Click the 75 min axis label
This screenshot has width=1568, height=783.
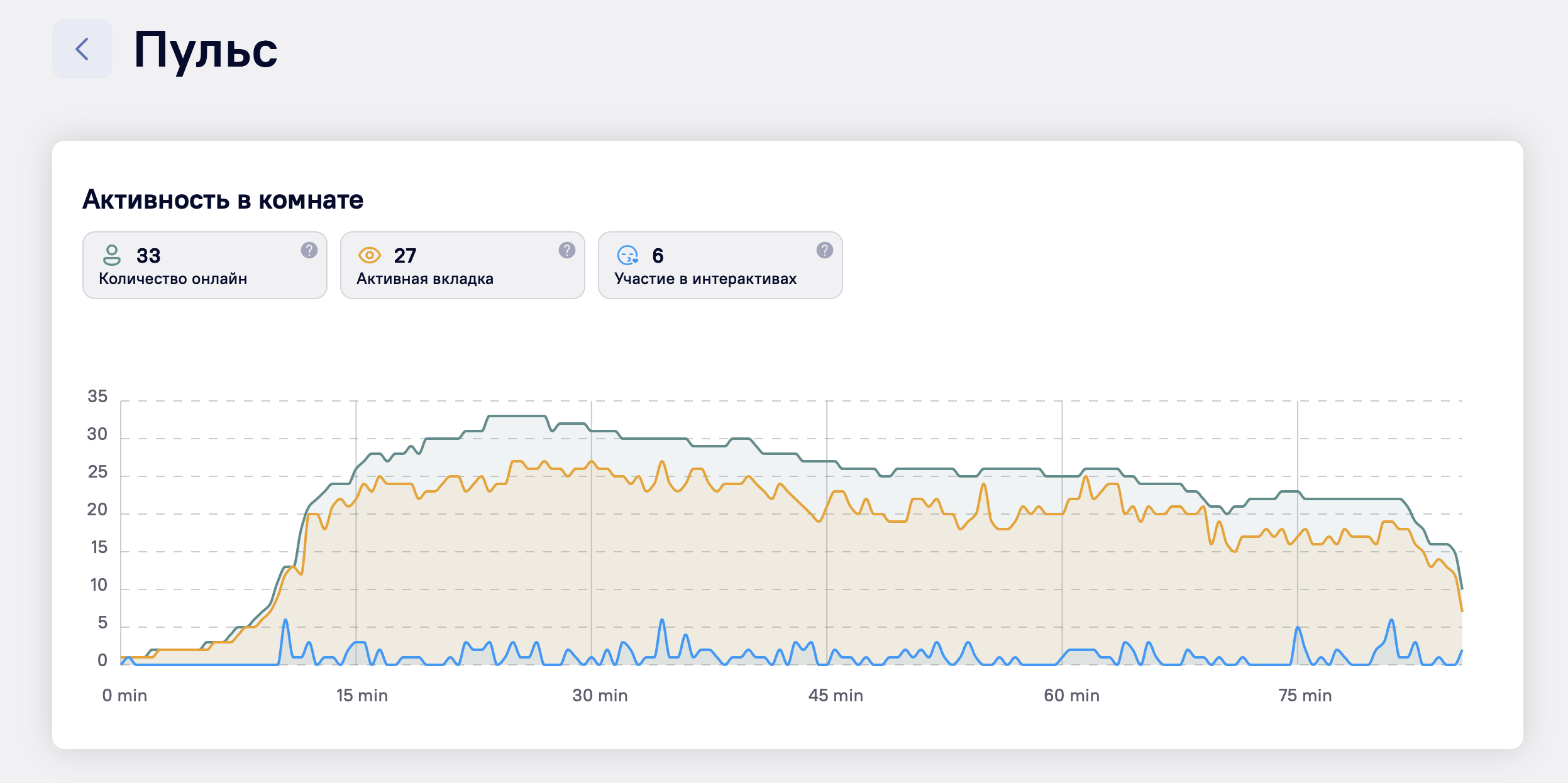pos(1305,696)
